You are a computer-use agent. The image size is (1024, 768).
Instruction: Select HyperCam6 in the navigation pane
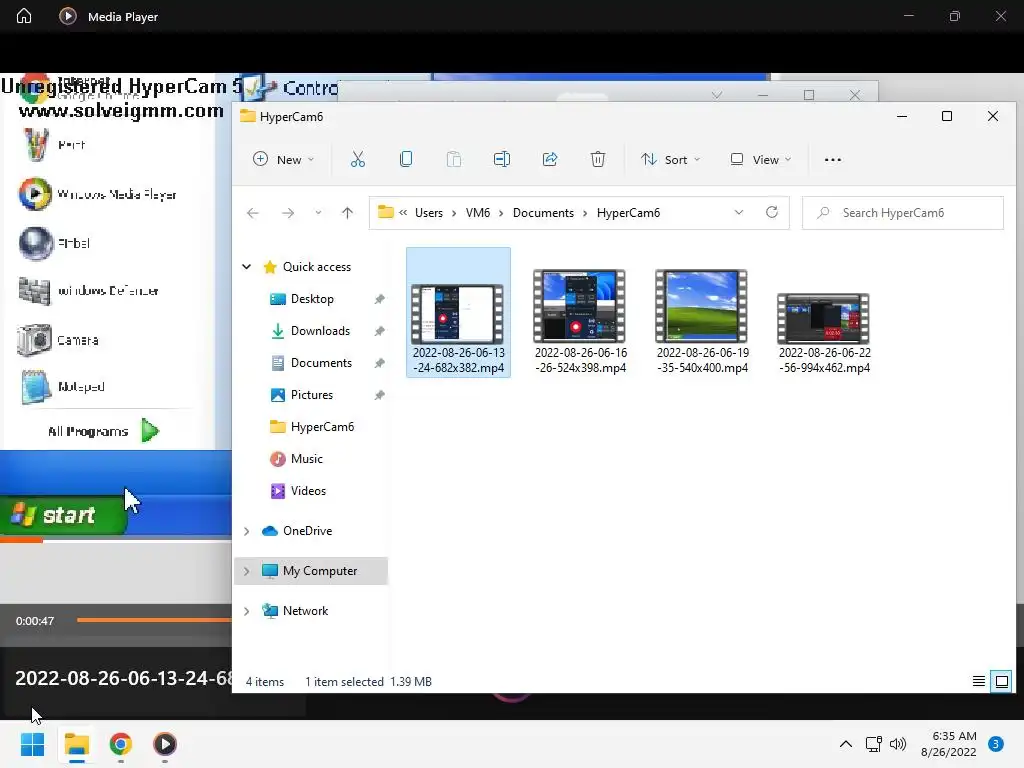pyautogui.click(x=322, y=427)
